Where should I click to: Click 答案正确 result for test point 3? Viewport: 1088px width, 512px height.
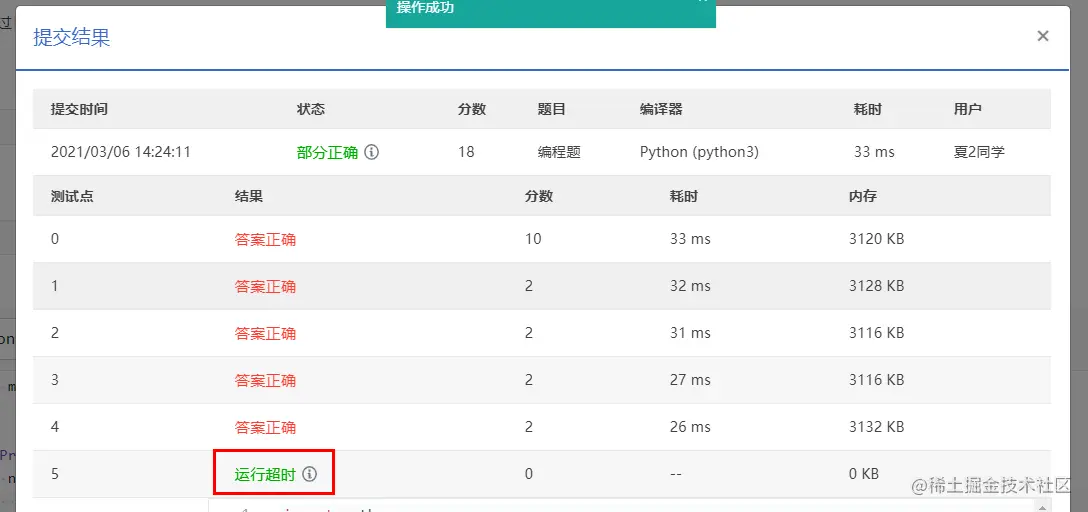point(265,380)
